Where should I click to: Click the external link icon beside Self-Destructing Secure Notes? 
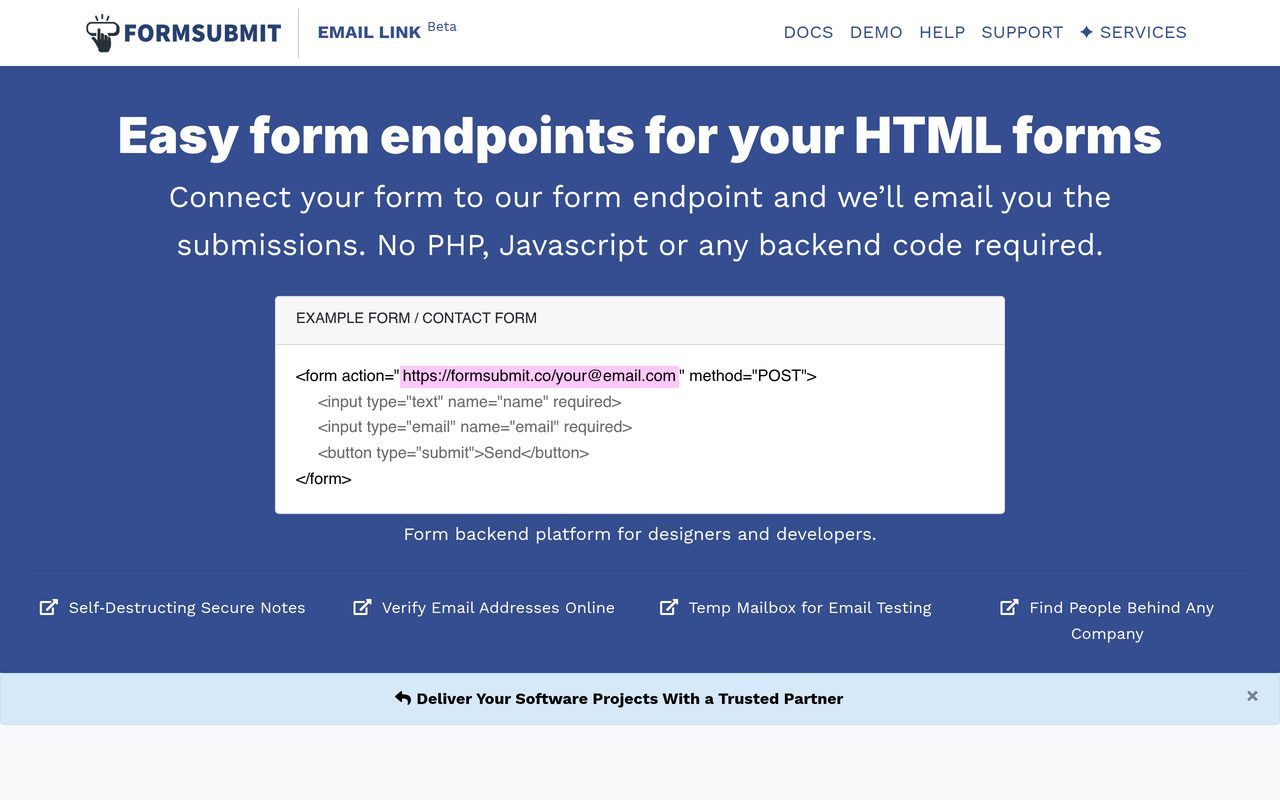coord(48,607)
